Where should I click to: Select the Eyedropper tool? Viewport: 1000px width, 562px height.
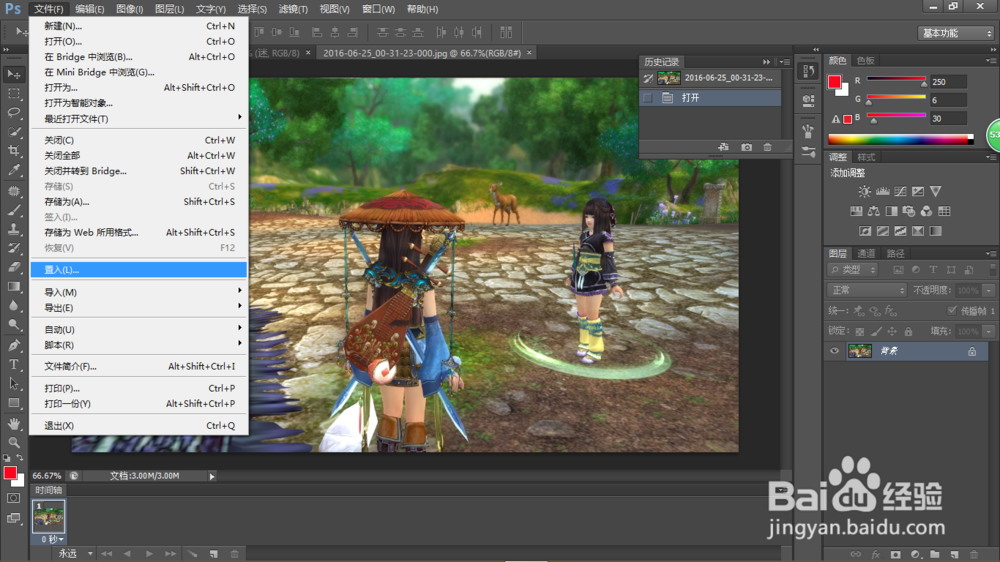pos(13,170)
